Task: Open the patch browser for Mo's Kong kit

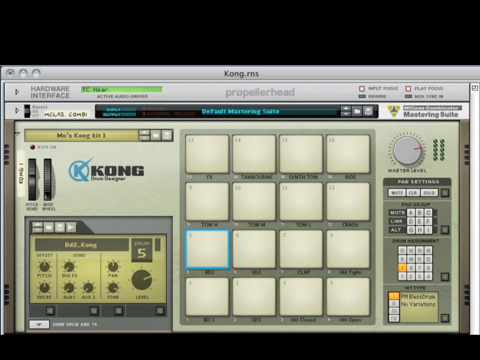Action: point(156,135)
